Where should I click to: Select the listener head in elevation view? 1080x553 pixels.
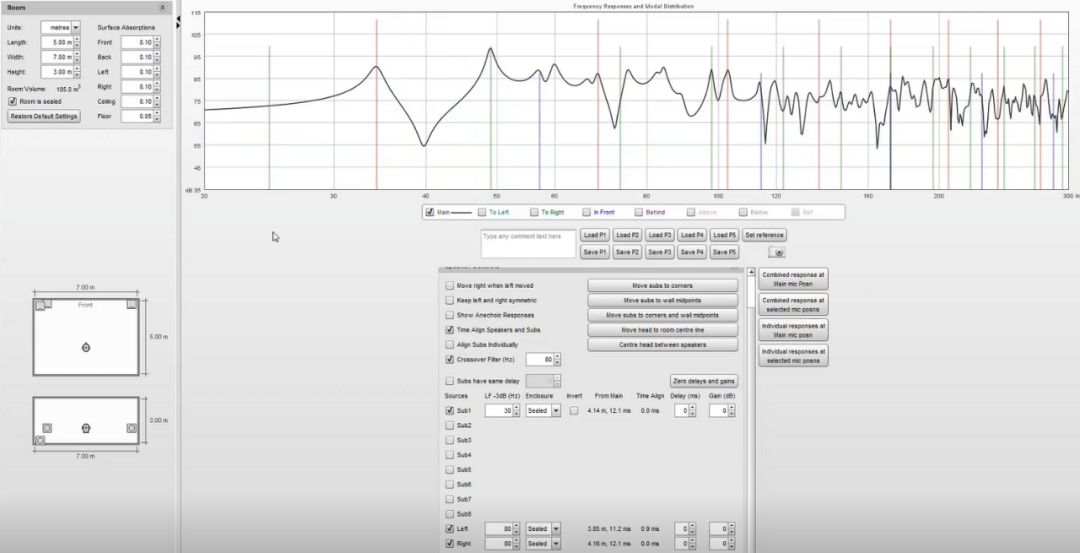(x=85, y=428)
